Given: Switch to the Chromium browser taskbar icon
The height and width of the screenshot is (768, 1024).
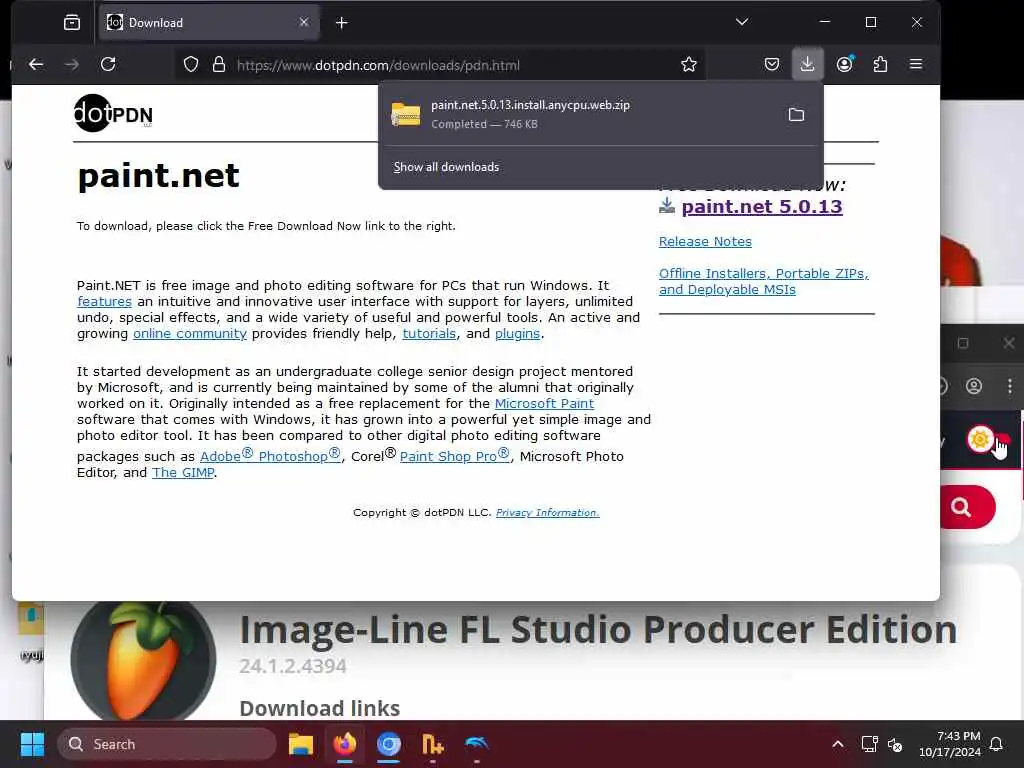Looking at the screenshot, I should 389,744.
